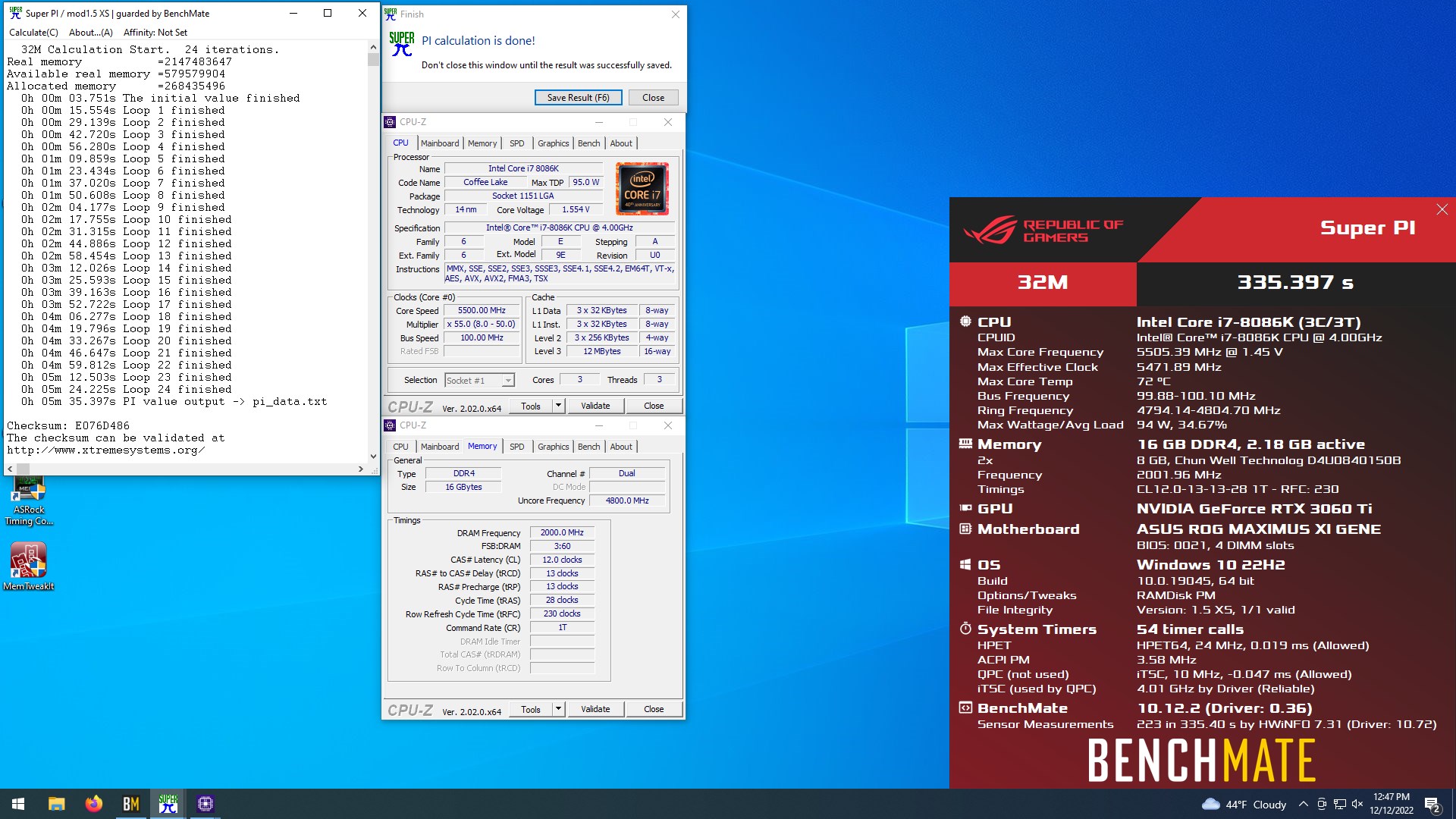This screenshot has width=1456, height=819.
Task: Click the Core Voltage 1.554 V field
Action: [x=576, y=210]
